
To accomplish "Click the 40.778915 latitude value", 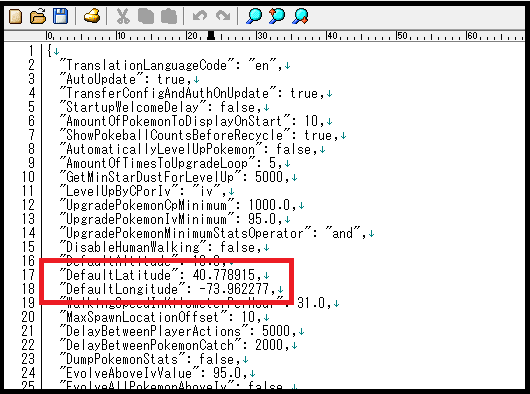I will click(x=224, y=275).
